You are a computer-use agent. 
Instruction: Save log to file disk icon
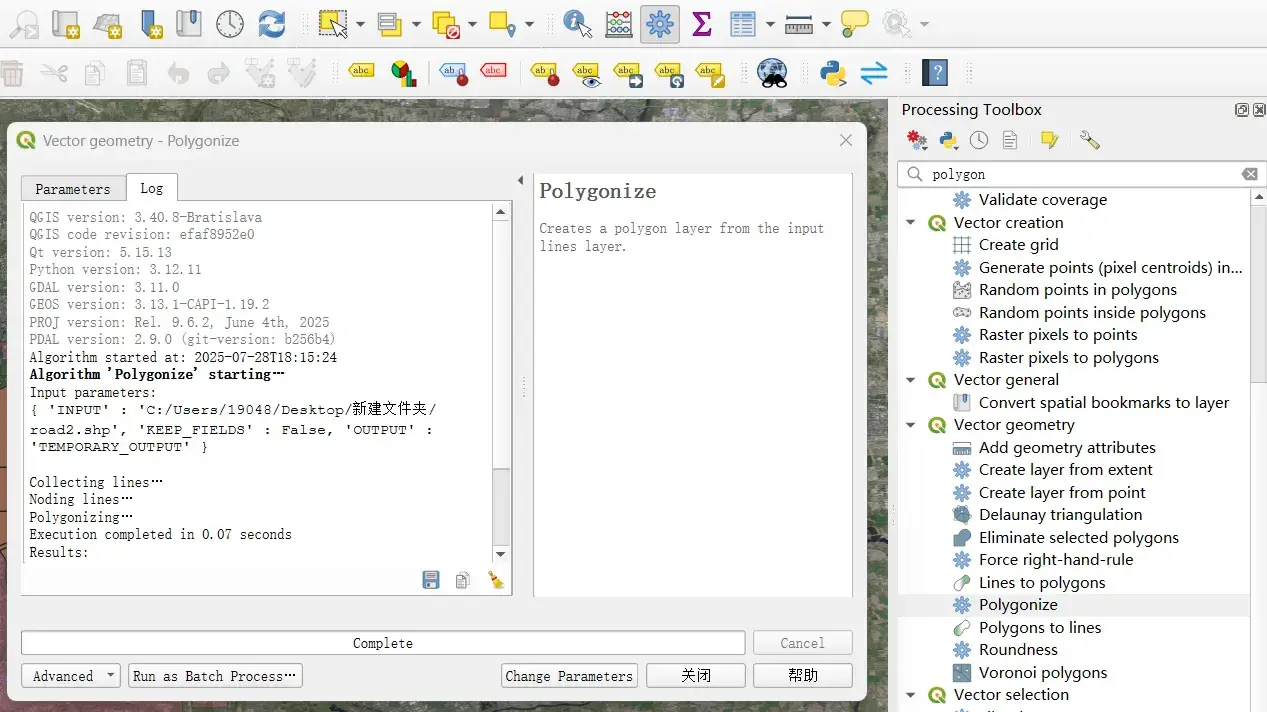click(431, 580)
